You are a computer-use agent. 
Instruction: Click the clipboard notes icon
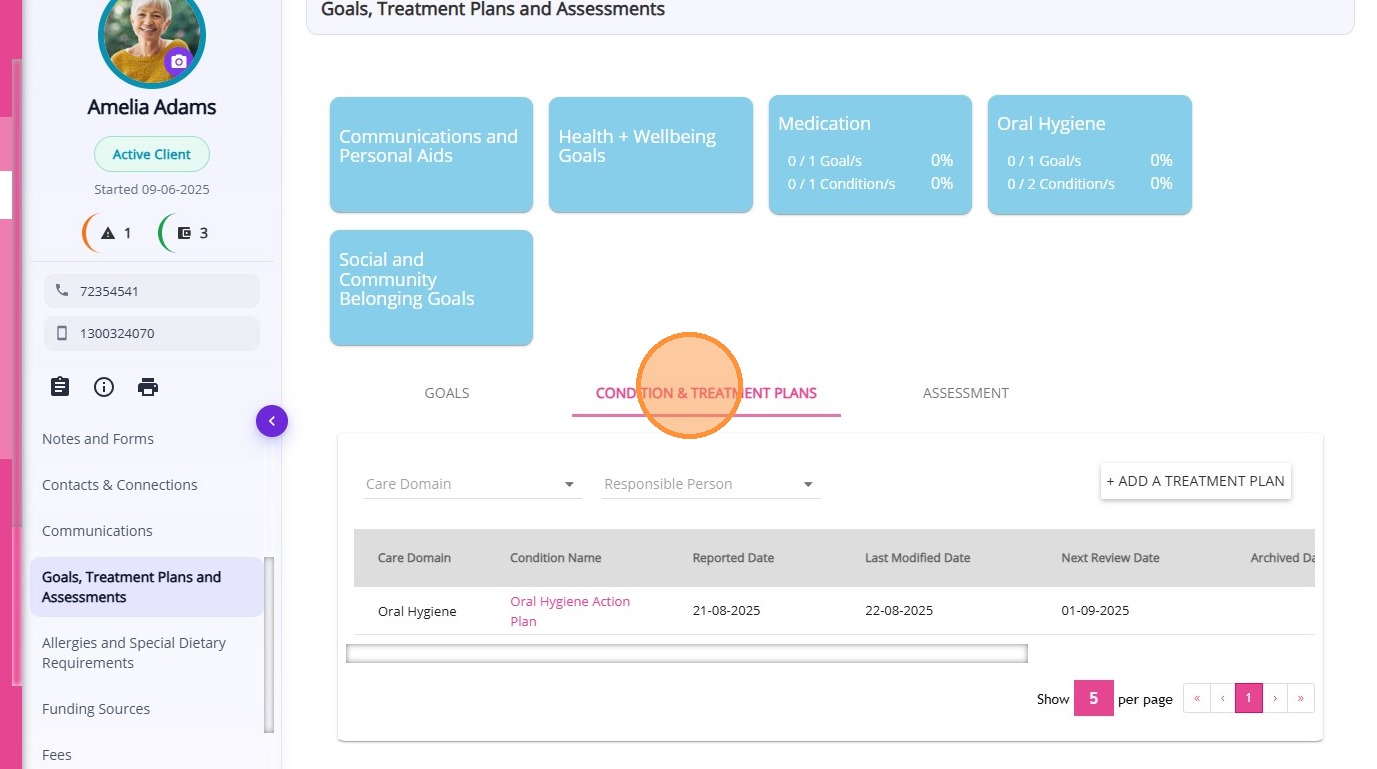click(x=60, y=387)
